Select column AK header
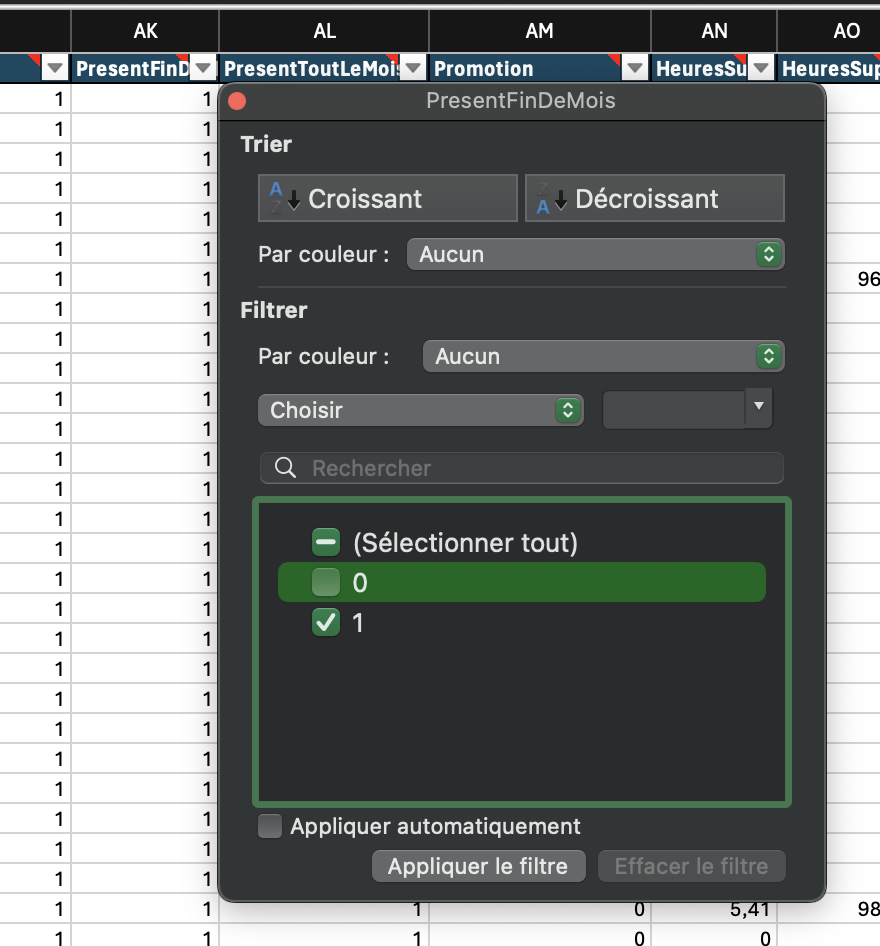880x946 pixels. point(145,31)
